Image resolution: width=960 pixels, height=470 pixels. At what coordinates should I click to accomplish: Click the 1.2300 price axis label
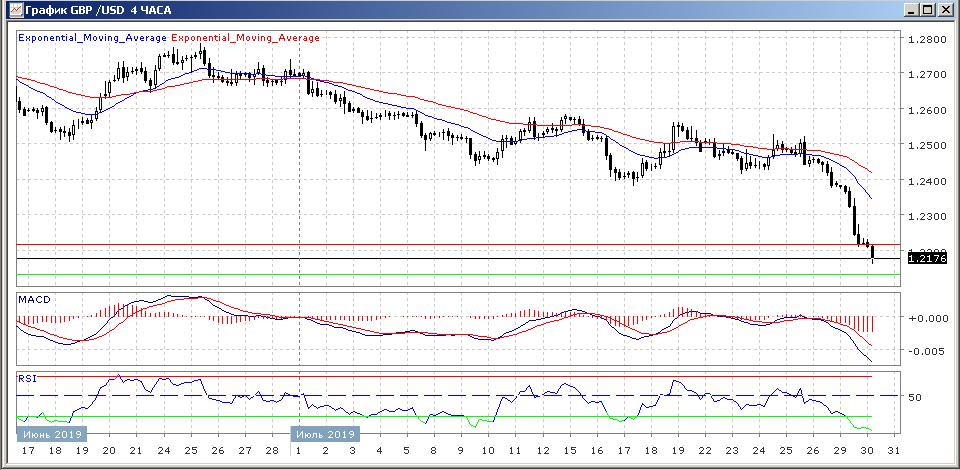927,217
